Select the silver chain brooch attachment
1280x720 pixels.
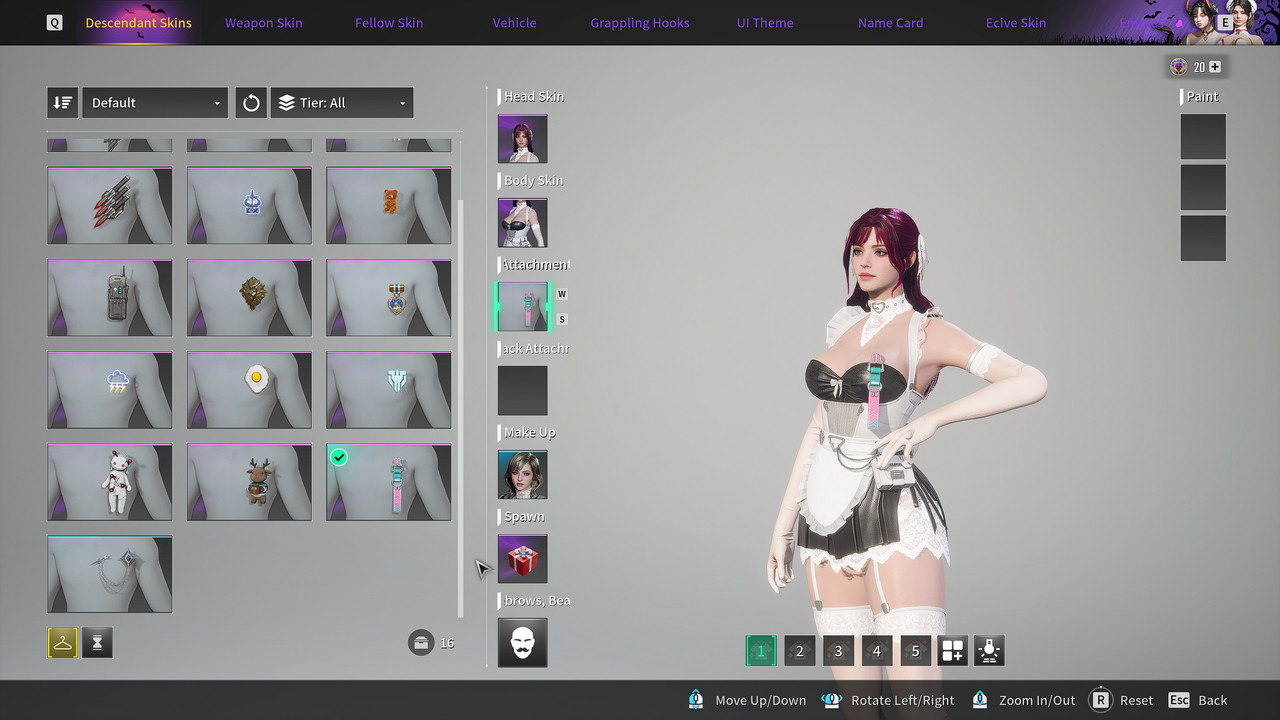point(110,574)
